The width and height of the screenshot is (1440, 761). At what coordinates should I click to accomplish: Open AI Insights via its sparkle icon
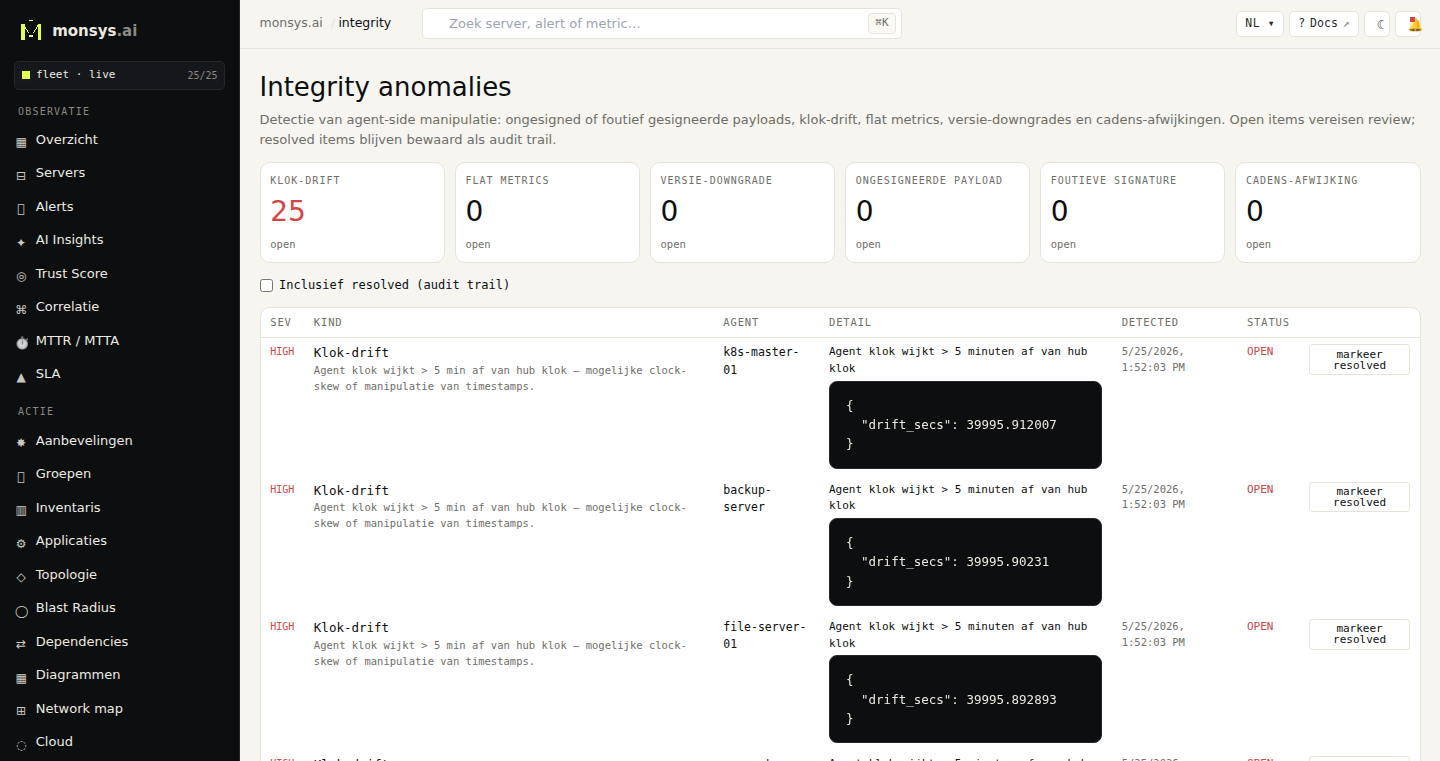[x=22, y=241]
